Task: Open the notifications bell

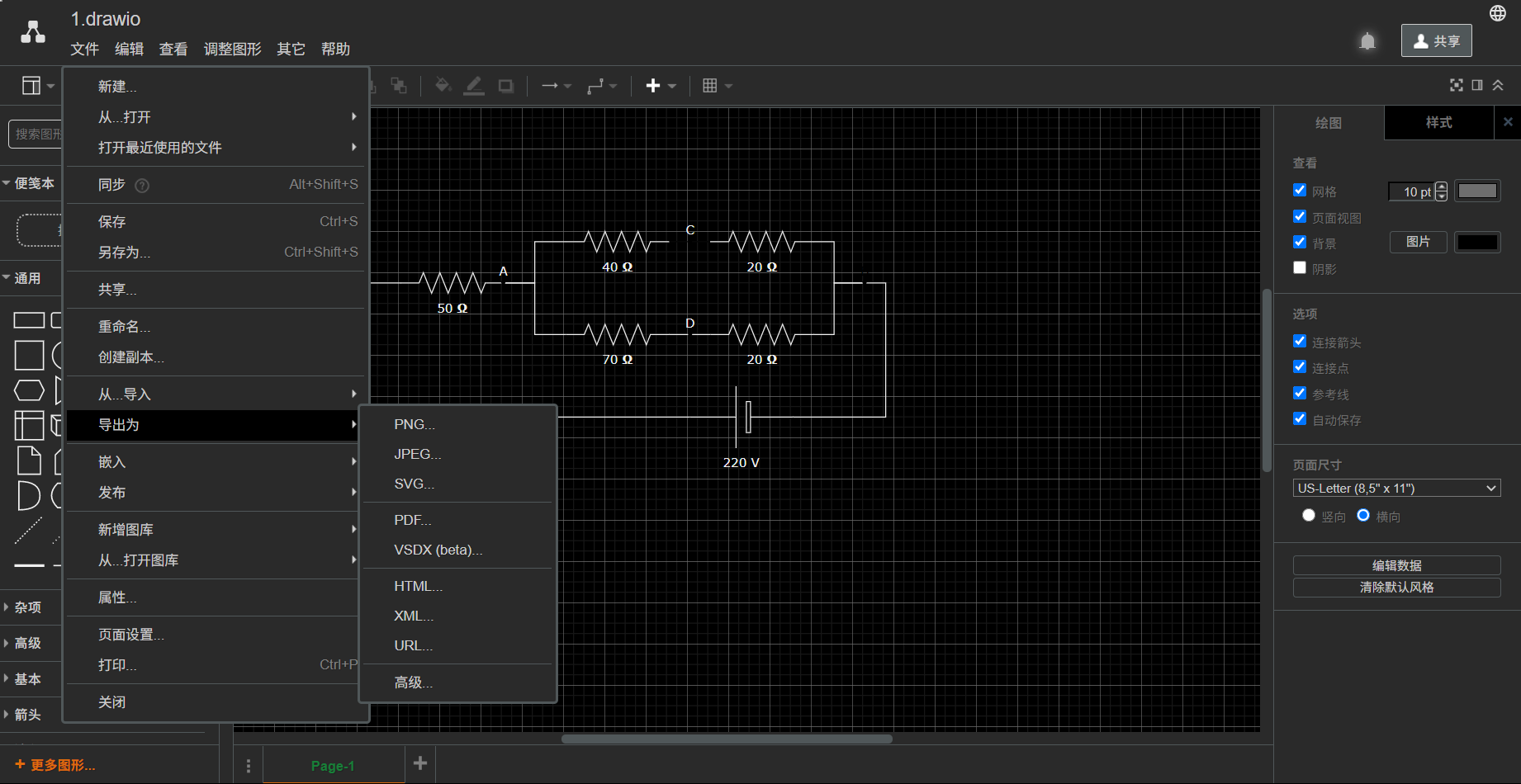Action: 1367,41
